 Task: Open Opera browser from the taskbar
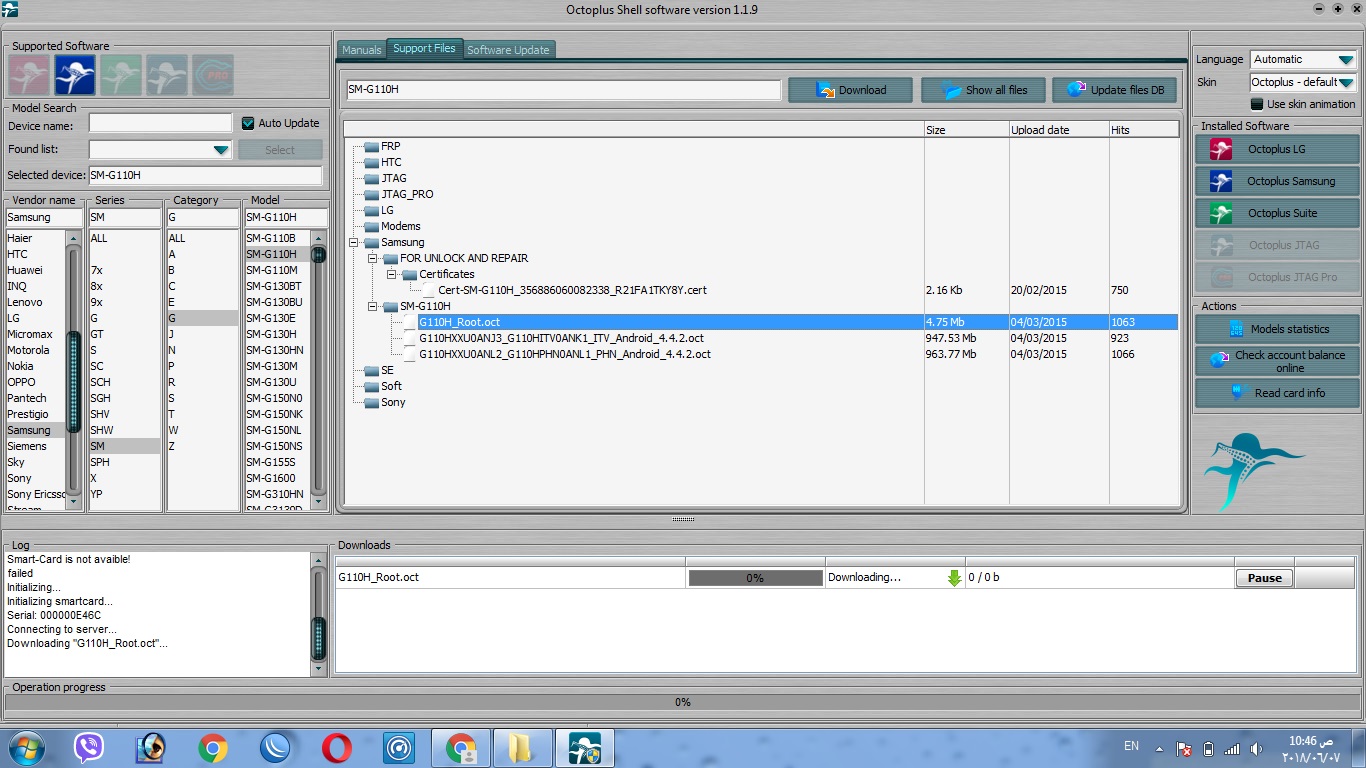(x=337, y=747)
